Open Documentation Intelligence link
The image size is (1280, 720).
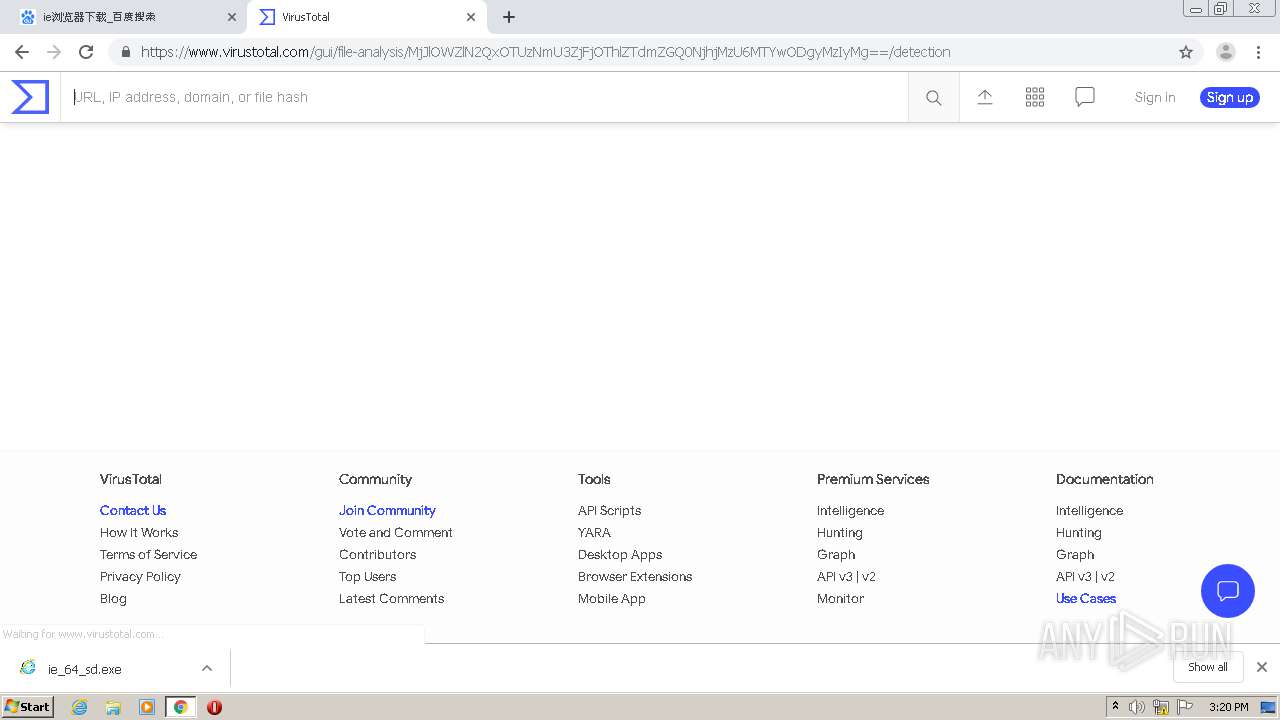(x=1089, y=510)
